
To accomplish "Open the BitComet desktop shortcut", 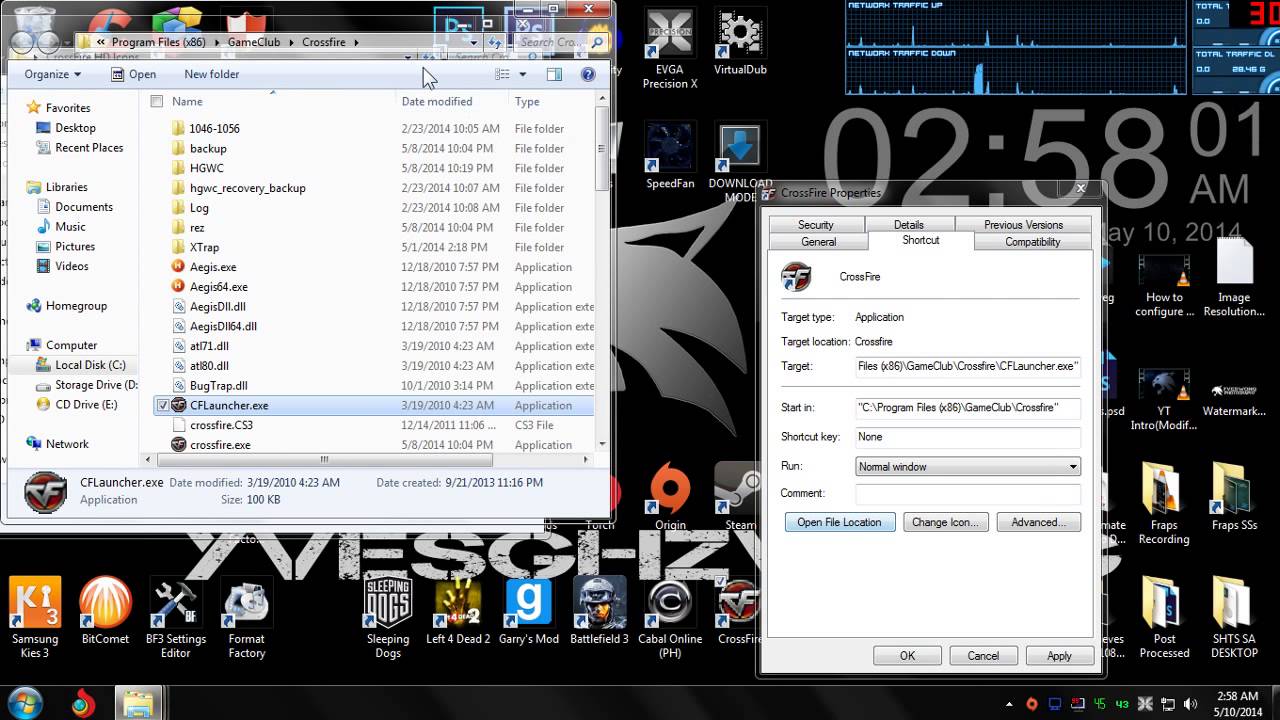I will point(105,610).
